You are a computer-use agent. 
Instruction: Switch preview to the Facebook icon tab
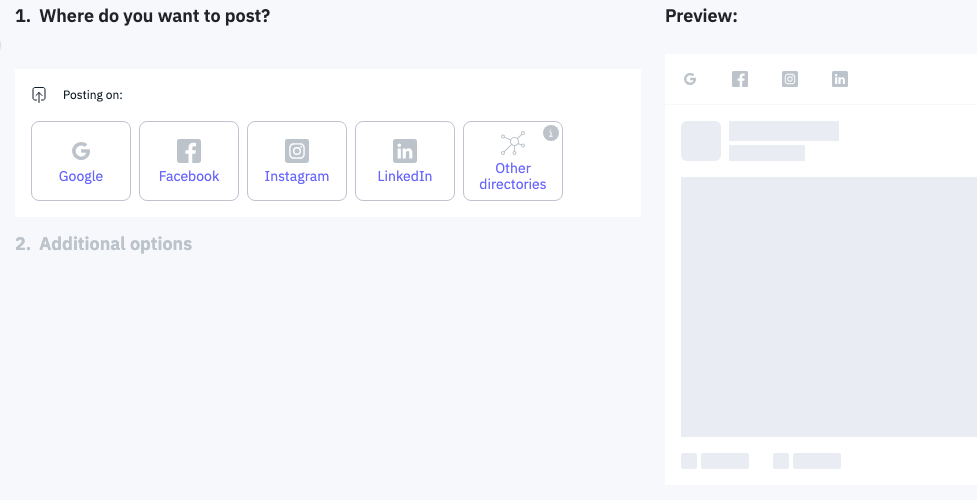(740, 79)
